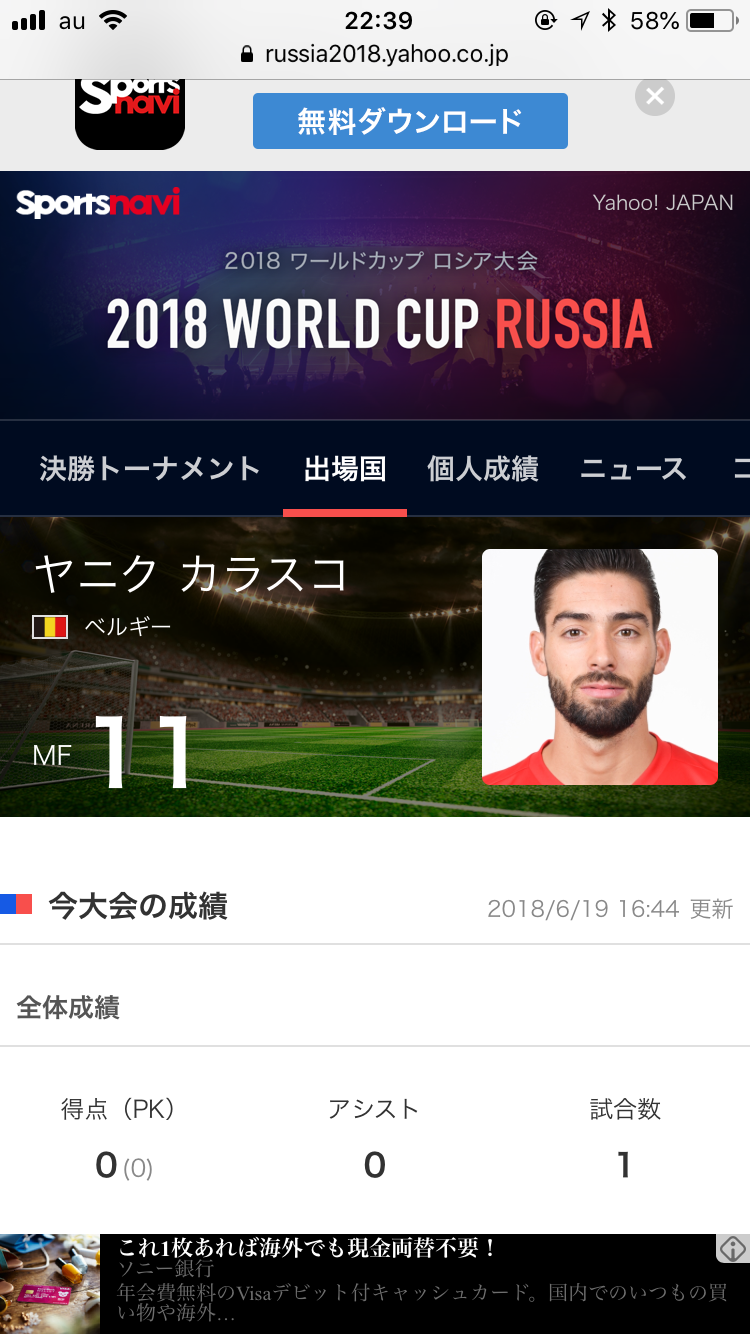This screenshot has width=750, height=1334.
Task: Tap Yannick Carrasco's player photo
Action: [600, 667]
